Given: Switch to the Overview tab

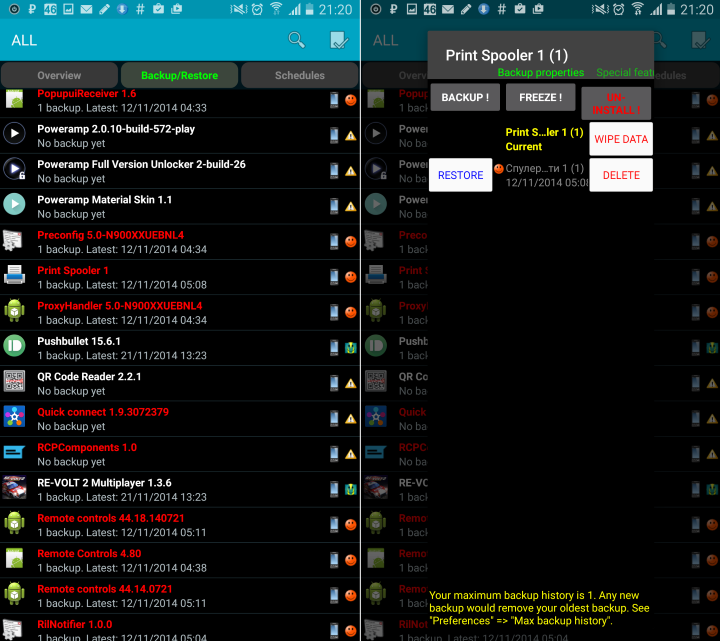Looking at the screenshot, I should point(59,75).
